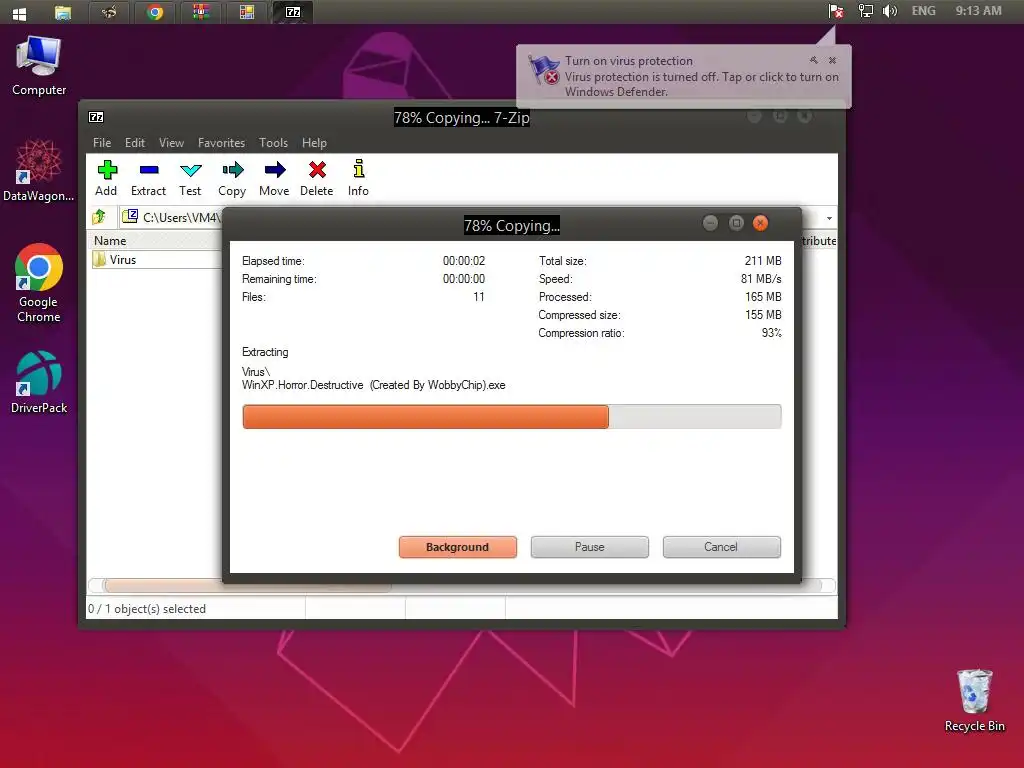Image resolution: width=1024 pixels, height=768 pixels.
Task: Click the up-folder icon beside address bar
Action: [x=99, y=217]
